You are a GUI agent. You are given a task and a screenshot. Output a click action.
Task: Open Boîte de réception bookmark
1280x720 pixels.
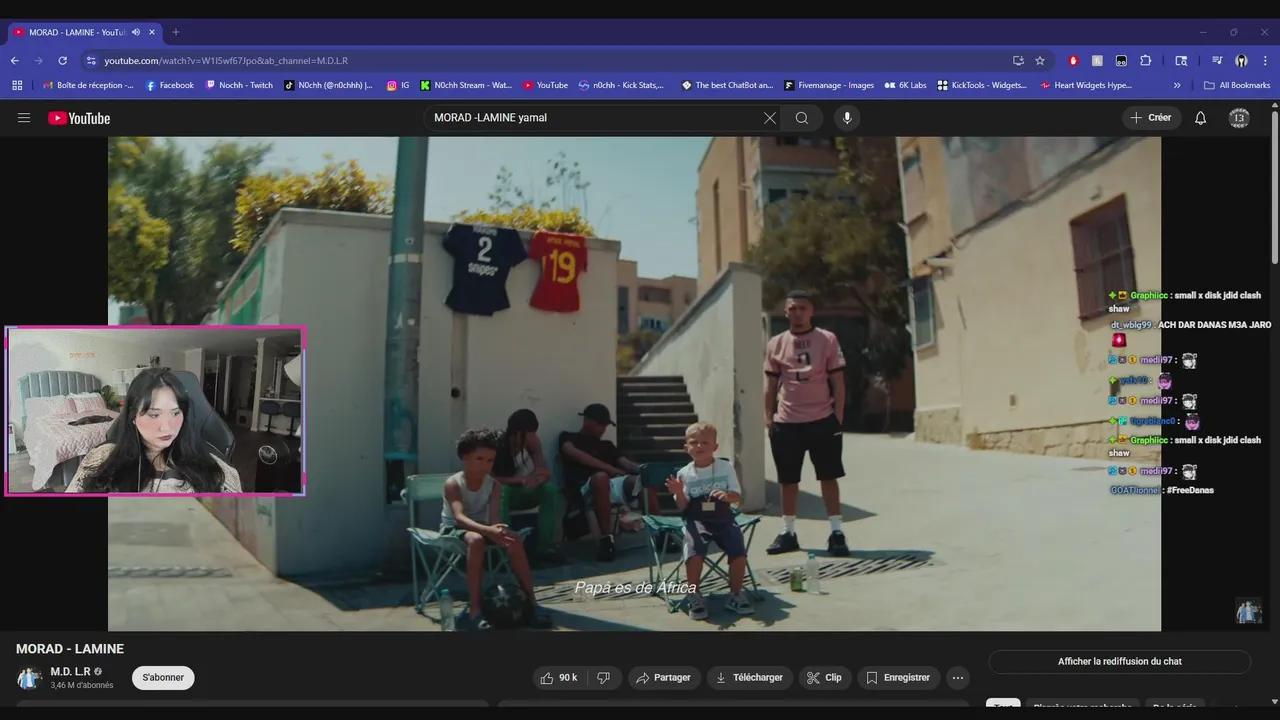[87, 86]
